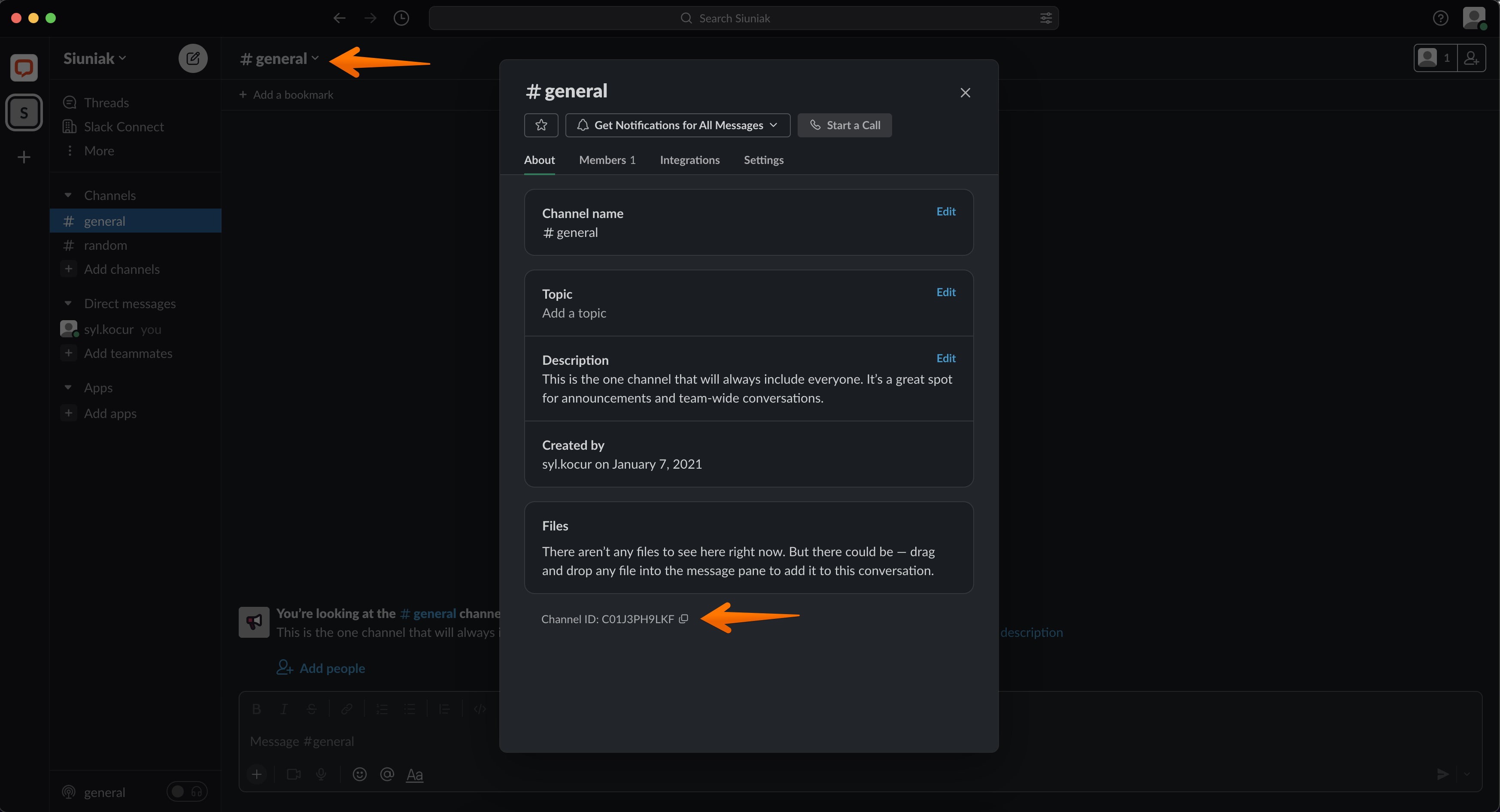The height and width of the screenshot is (812, 1500).
Task: Click Add a bookmark
Action: tap(286, 94)
